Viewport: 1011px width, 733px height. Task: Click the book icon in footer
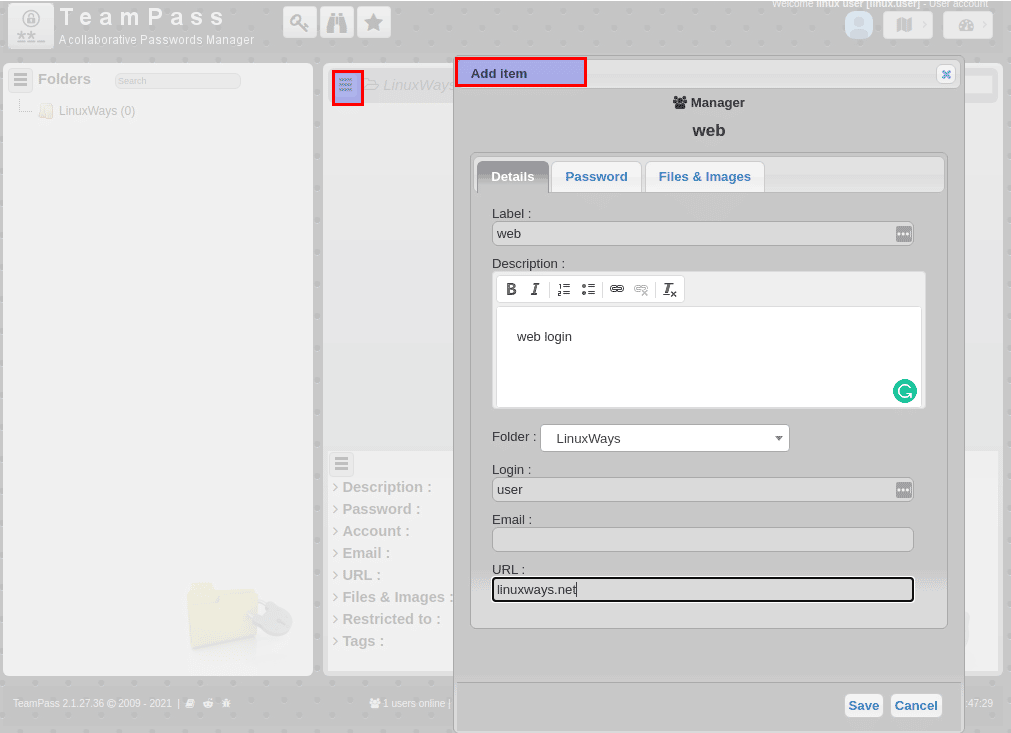[190, 703]
